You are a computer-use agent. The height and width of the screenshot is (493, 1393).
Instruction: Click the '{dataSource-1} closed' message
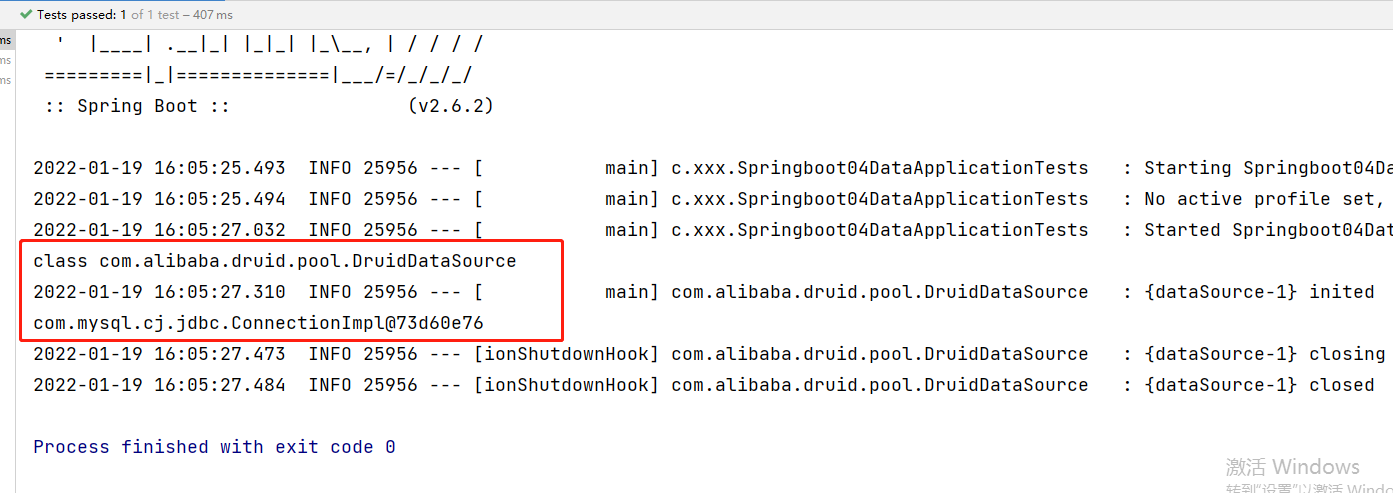tap(1259, 385)
